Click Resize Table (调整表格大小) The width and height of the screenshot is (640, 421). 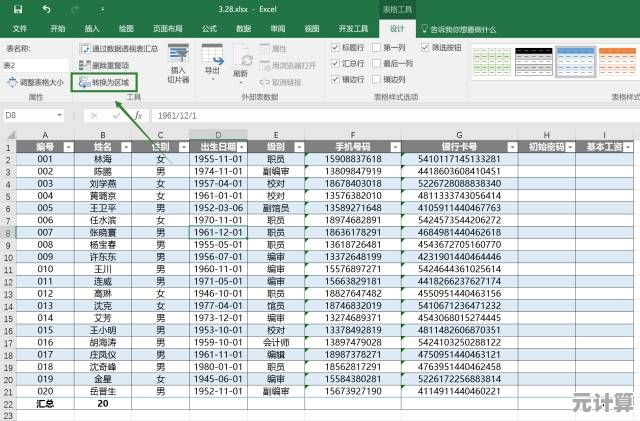point(36,82)
